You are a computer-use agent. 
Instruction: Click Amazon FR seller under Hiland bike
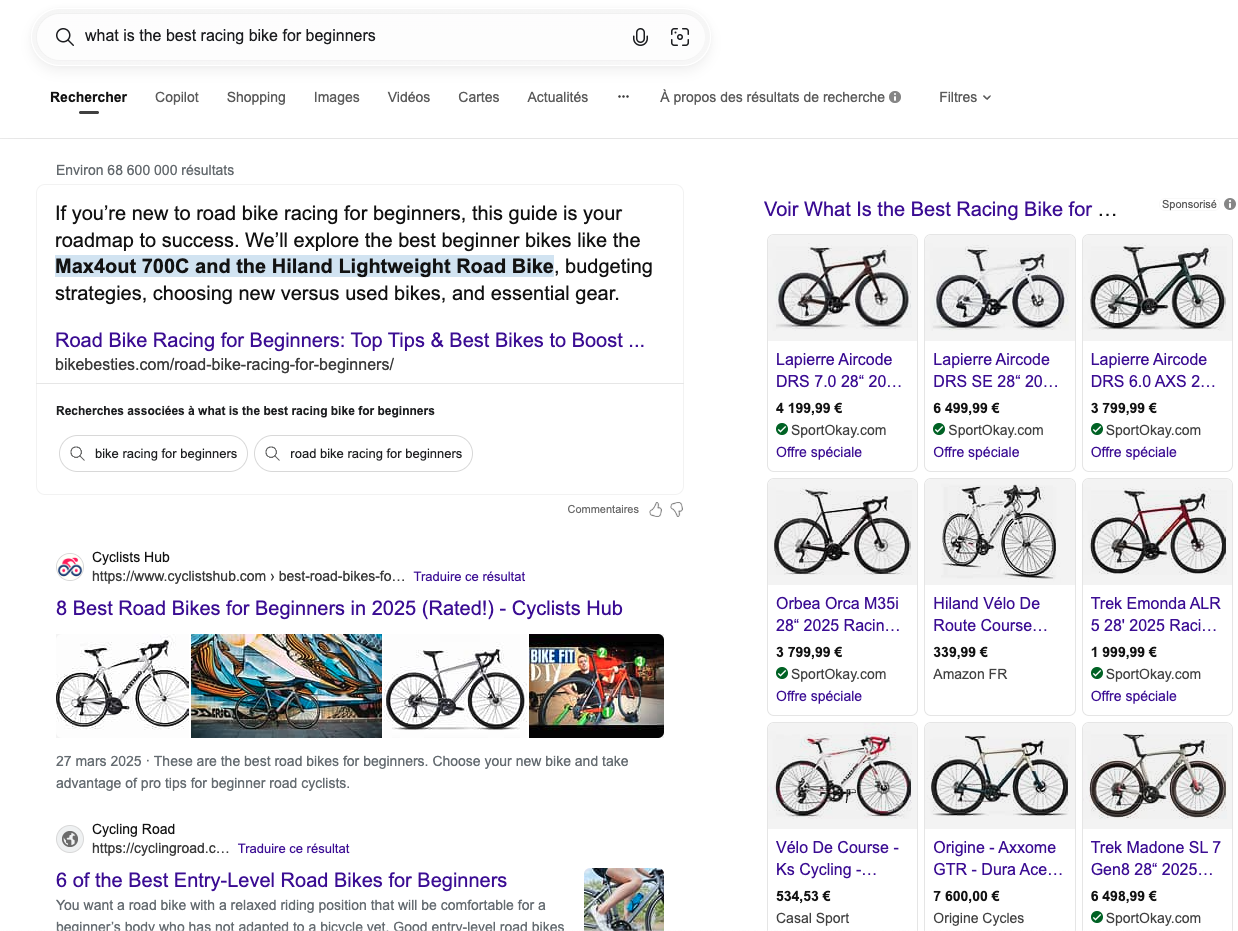[x=970, y=674]
